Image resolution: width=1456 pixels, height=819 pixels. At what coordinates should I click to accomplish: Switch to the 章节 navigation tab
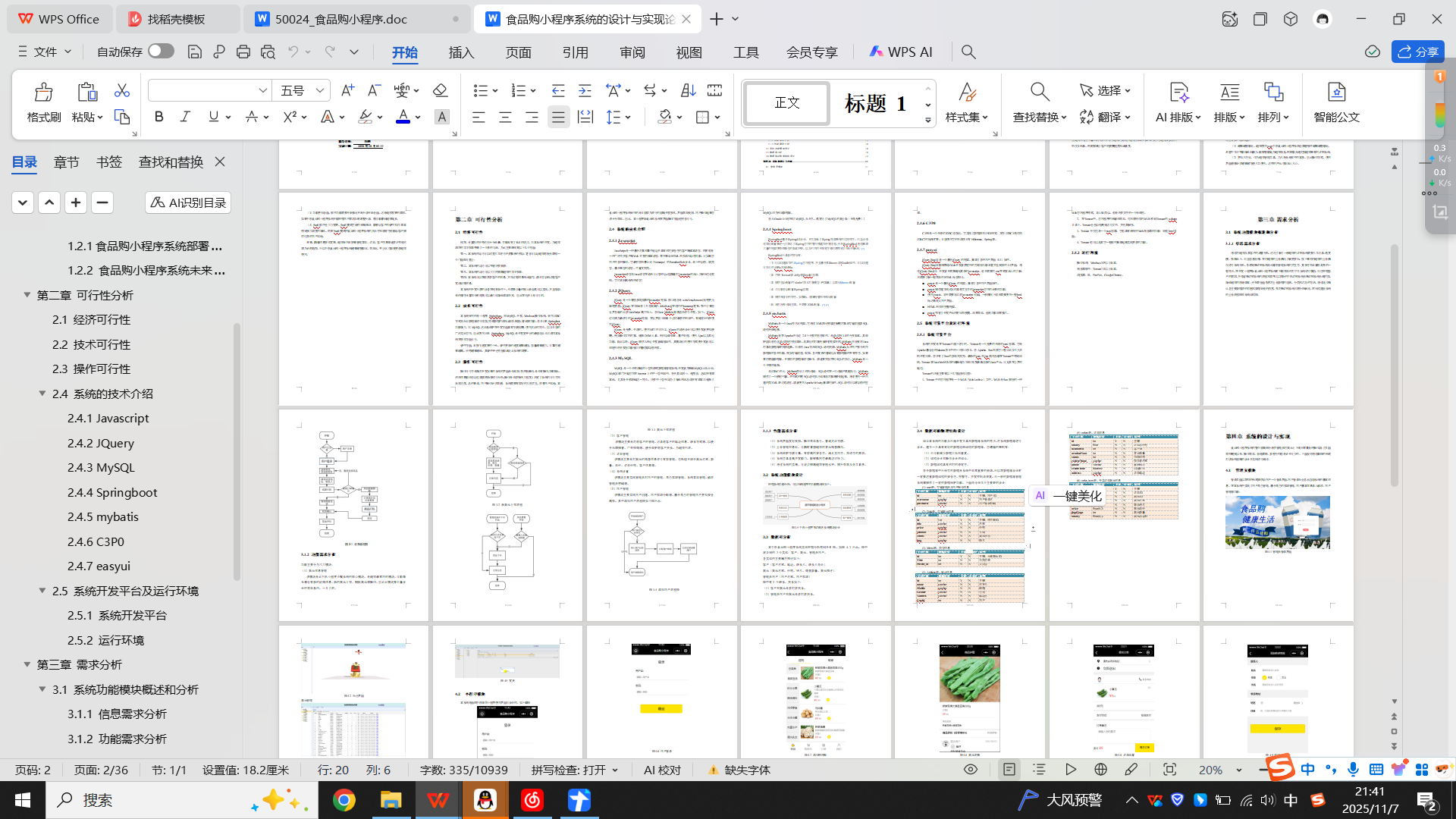pyautogui.click(x=66, y=162)
